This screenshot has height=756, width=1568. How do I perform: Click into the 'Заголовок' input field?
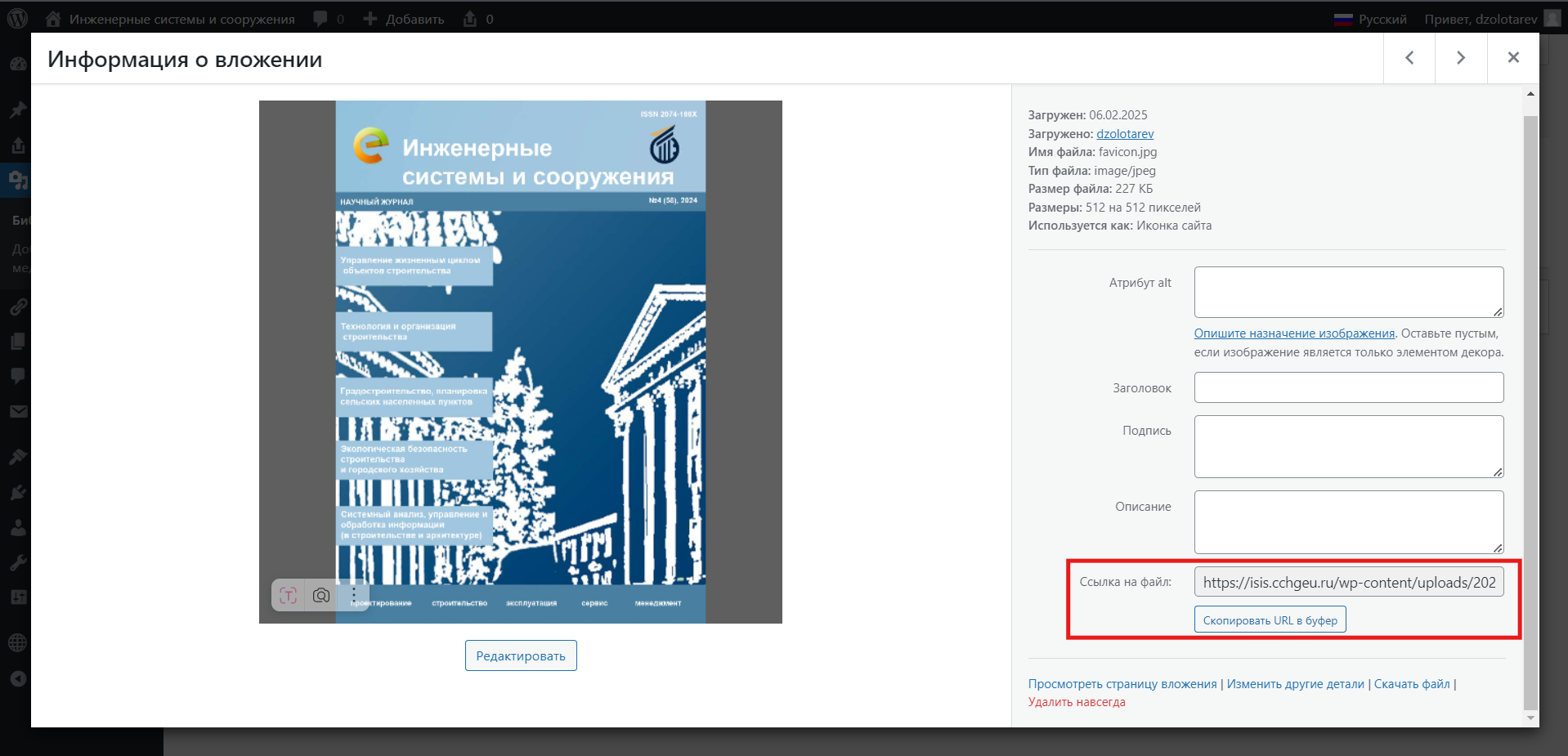pos(1348,387)
